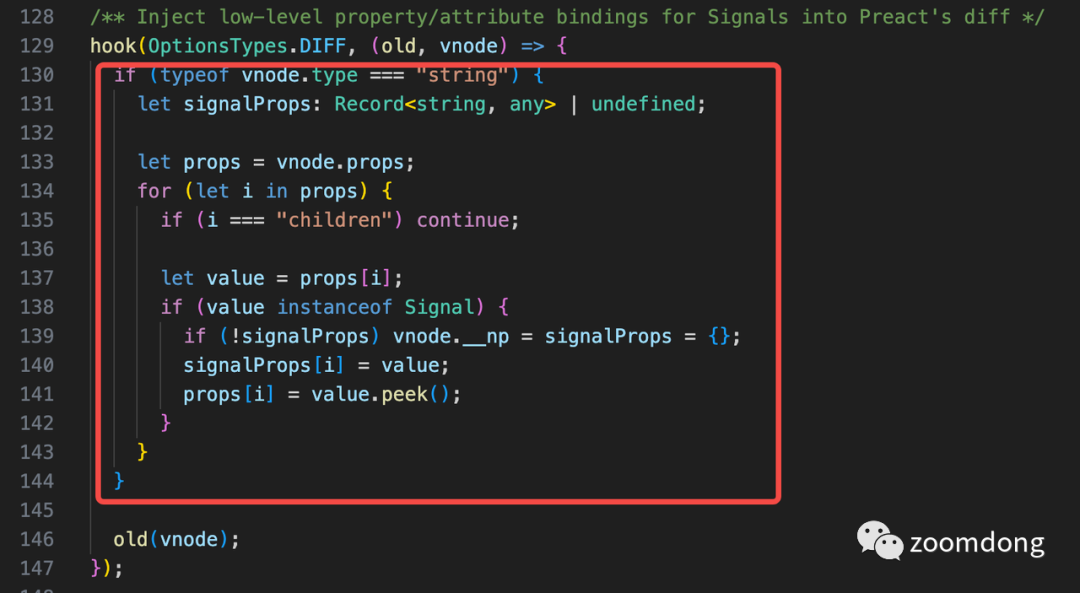The image size is (1080, 593).
Task: Click the comment text on line 128
Action: (x=568, y=17)
